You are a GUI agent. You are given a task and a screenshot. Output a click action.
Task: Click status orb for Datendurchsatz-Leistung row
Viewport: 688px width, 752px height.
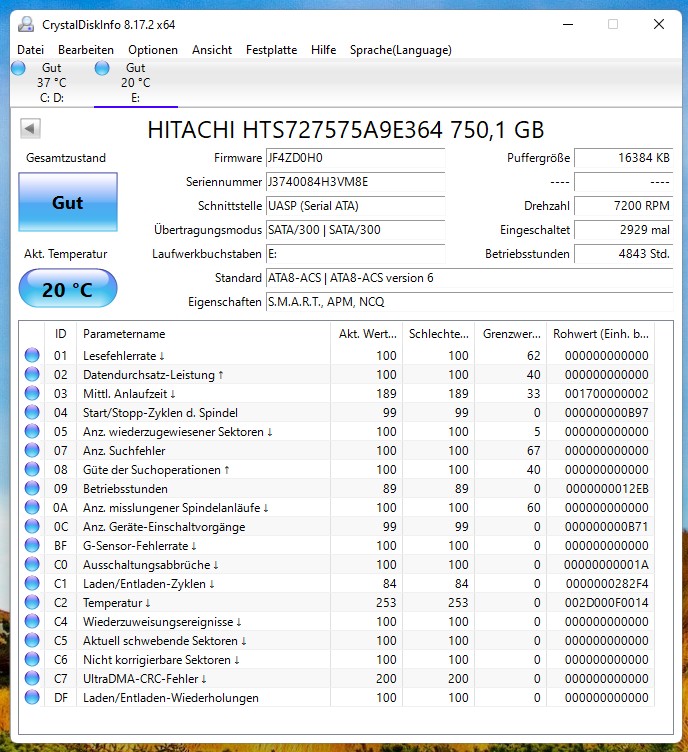tap(32, 374)
